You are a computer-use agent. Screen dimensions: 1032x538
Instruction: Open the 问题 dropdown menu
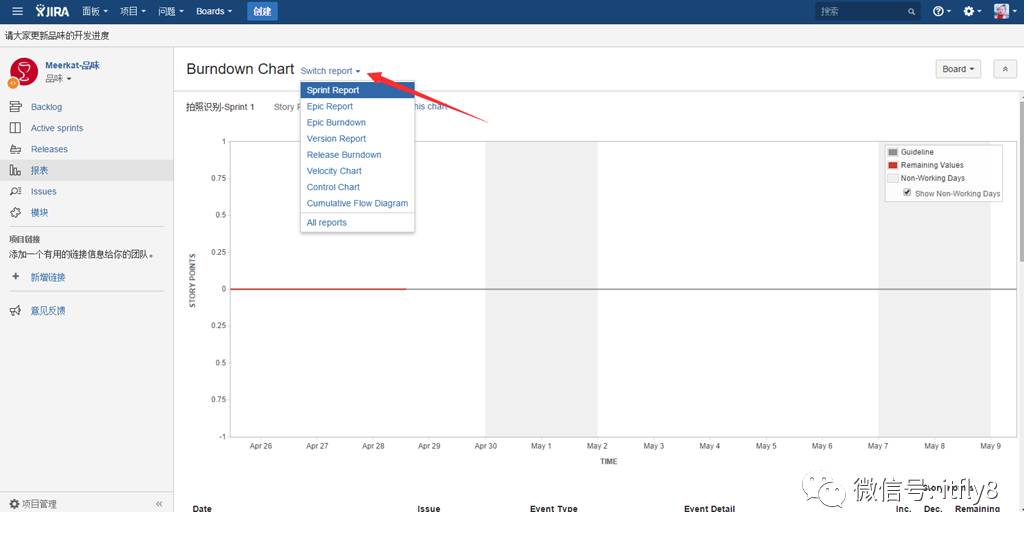point(170,11)
